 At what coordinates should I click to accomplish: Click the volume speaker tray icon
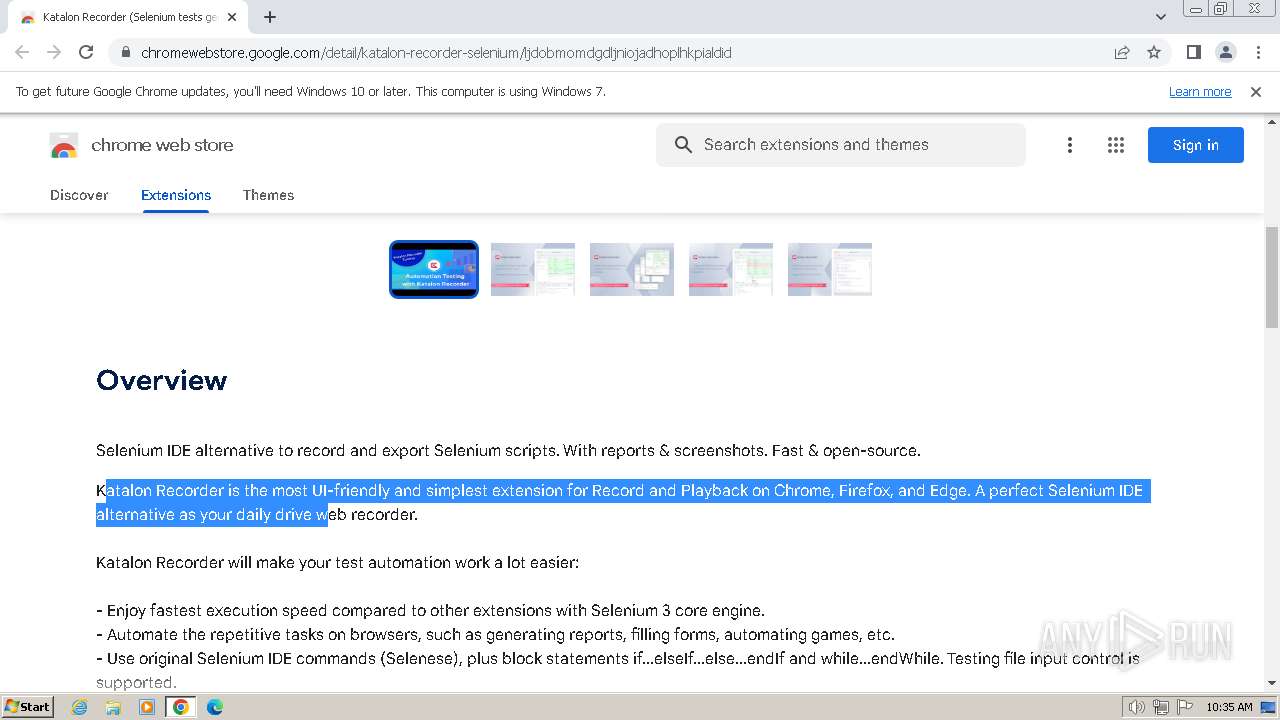point(1136,707)
